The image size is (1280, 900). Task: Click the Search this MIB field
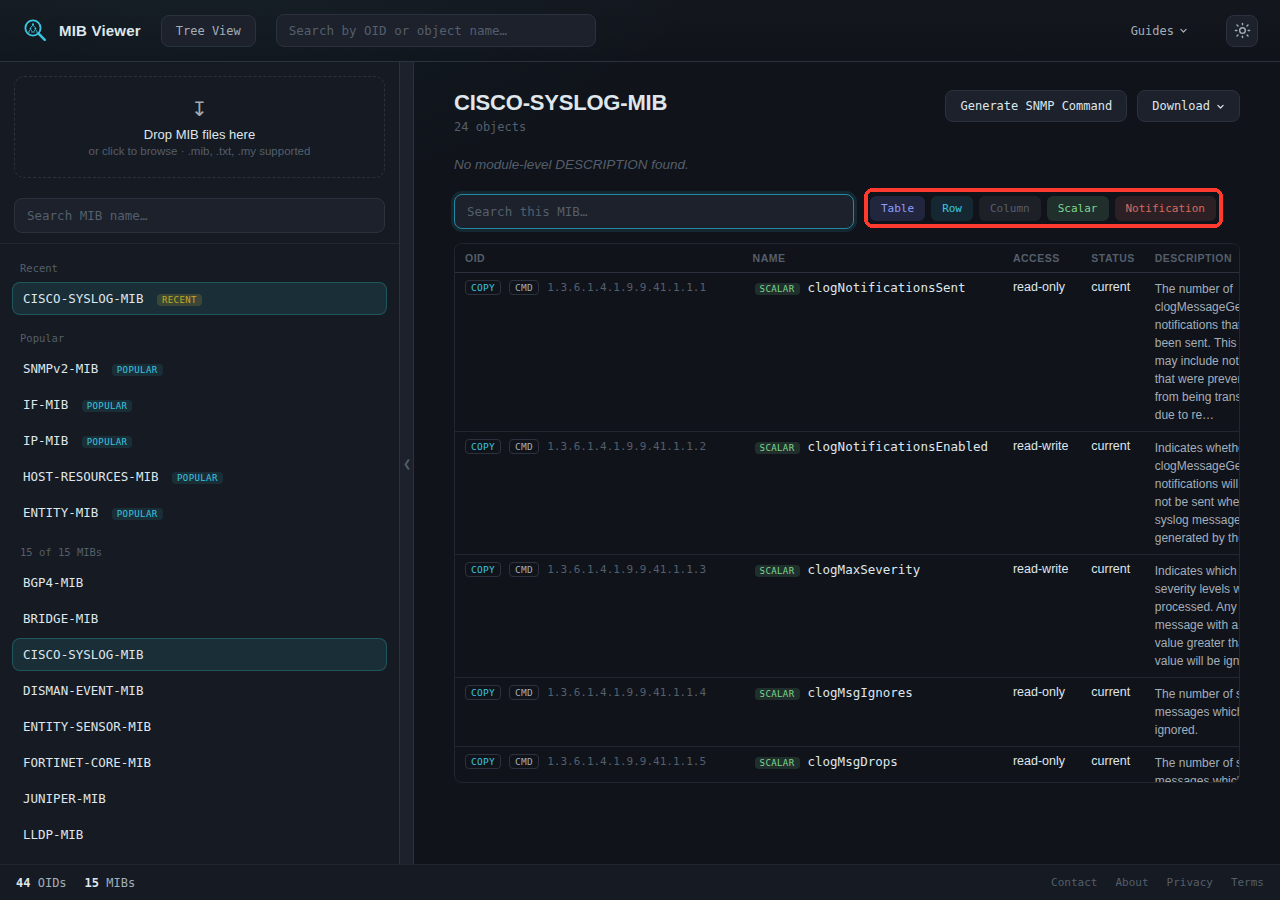pos(654,212)
